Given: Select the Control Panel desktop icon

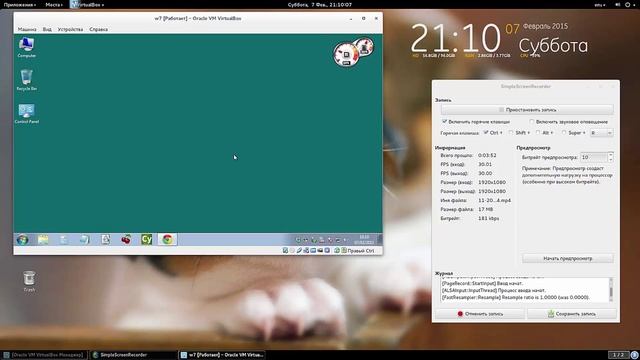Looking at the screenshot, I should pos(27,113).
